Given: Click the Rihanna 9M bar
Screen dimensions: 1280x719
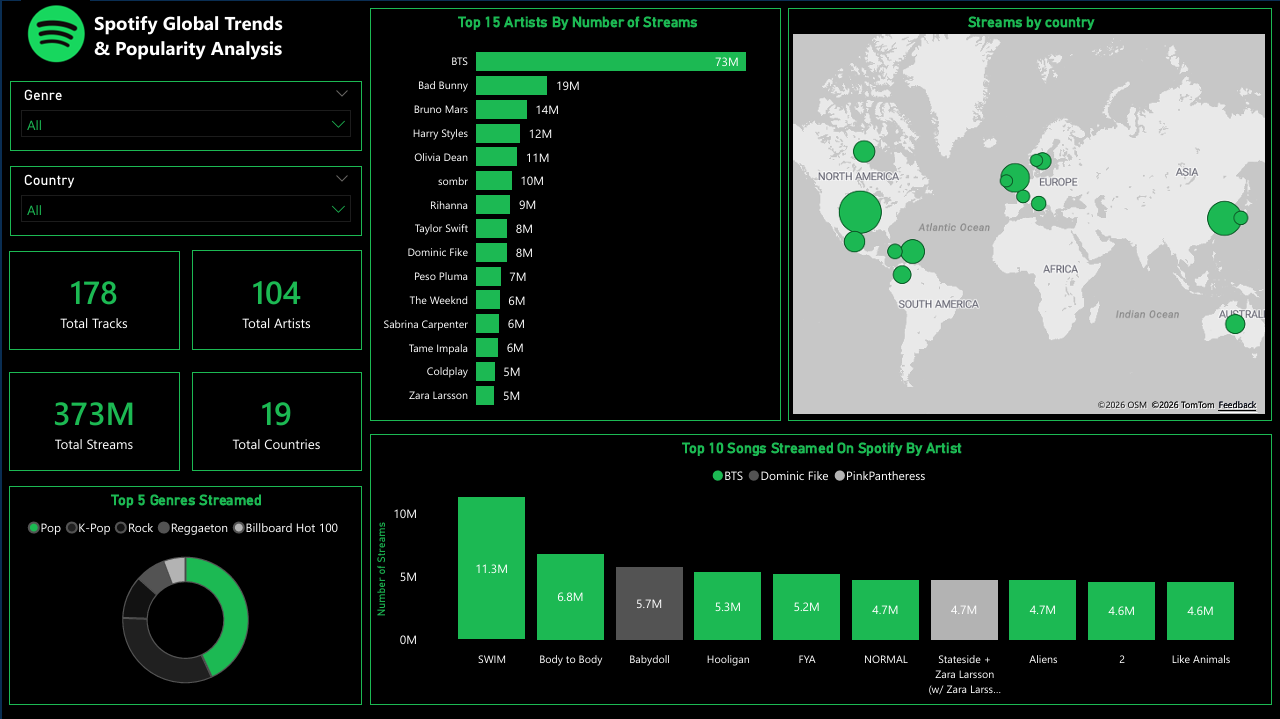Looking at the screenshot, I should 492,205.
